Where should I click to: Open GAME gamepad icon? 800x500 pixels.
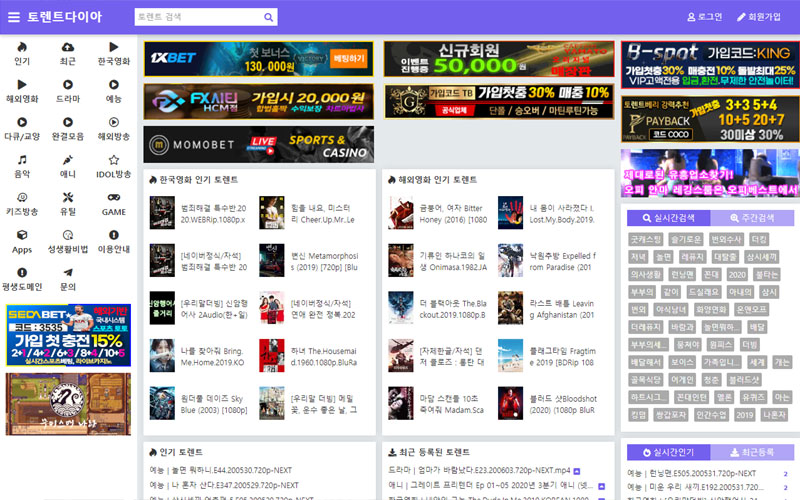click(x=113, y=198)
